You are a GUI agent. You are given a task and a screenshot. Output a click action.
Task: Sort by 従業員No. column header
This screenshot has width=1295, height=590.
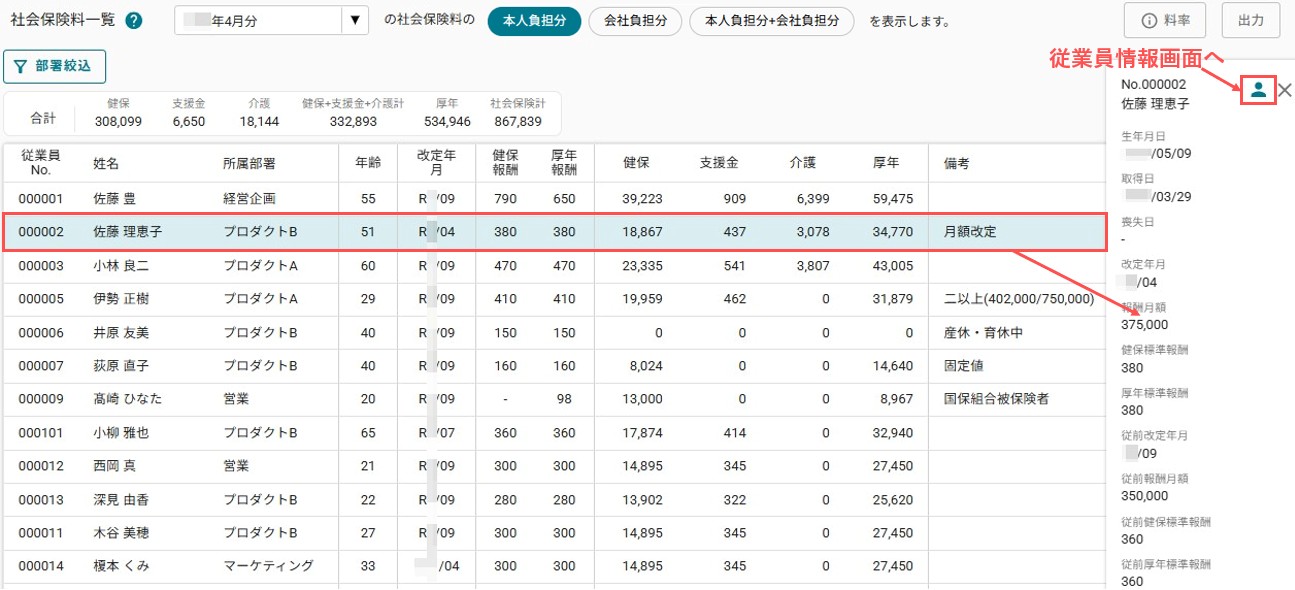pos(41,162)
